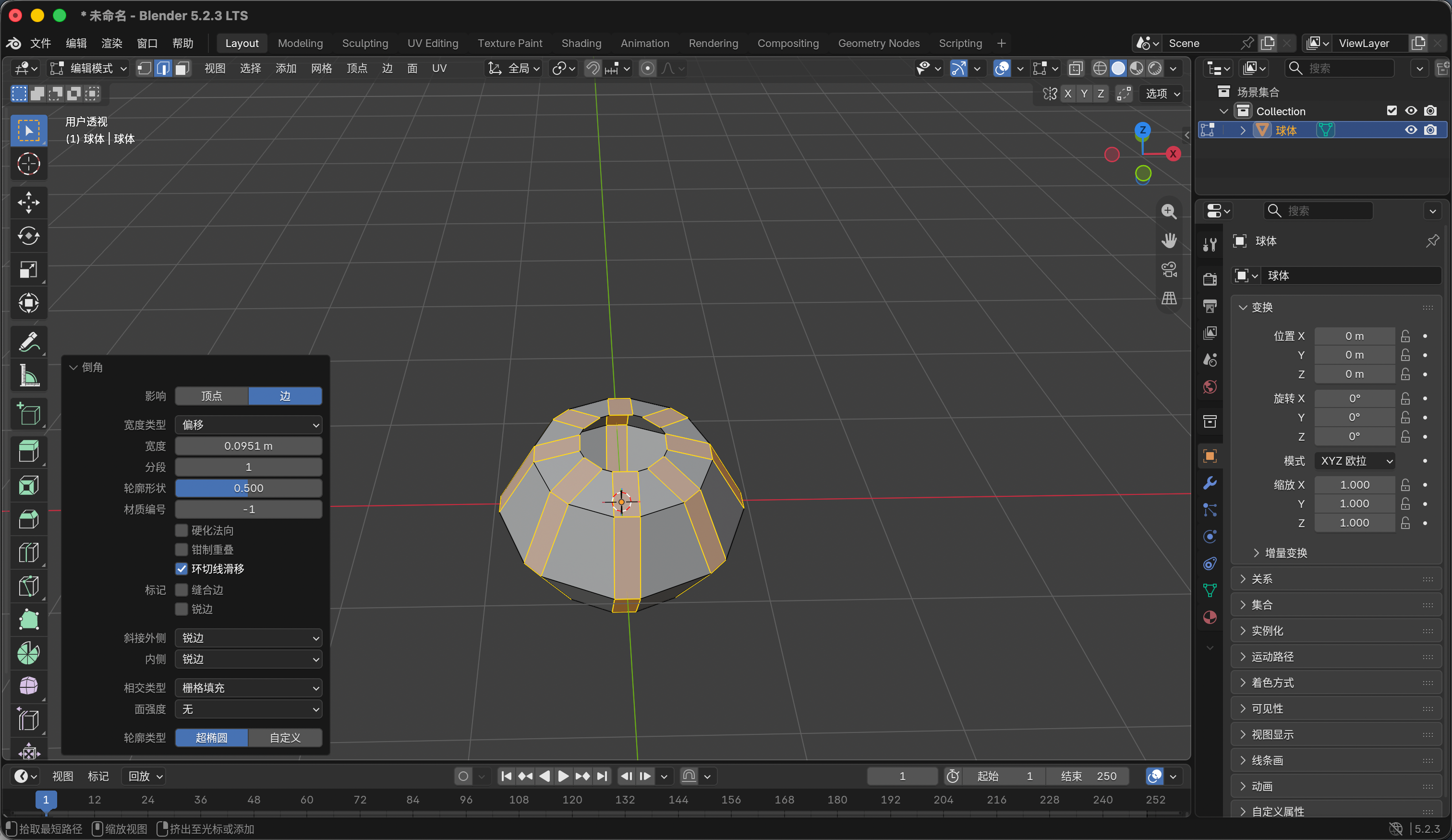This screenshot has width=1452, height=840.
Task: Choose the Knife tool
Action: pos(28,586)
